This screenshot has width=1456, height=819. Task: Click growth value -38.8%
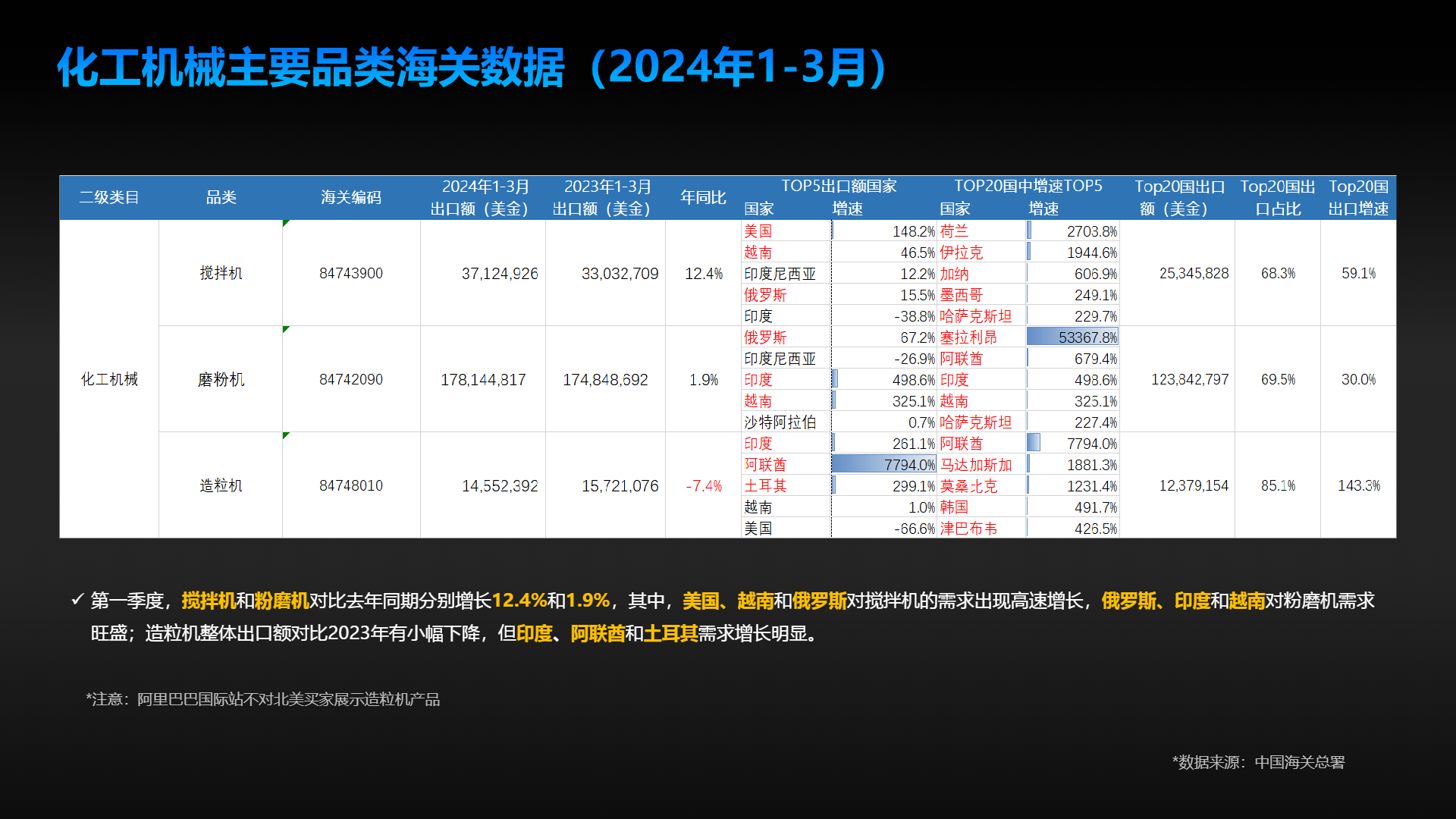coord(915,316)
